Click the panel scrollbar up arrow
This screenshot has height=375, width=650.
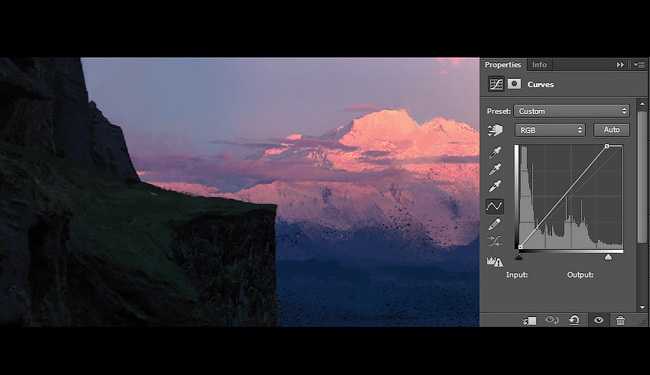point(643,104)
